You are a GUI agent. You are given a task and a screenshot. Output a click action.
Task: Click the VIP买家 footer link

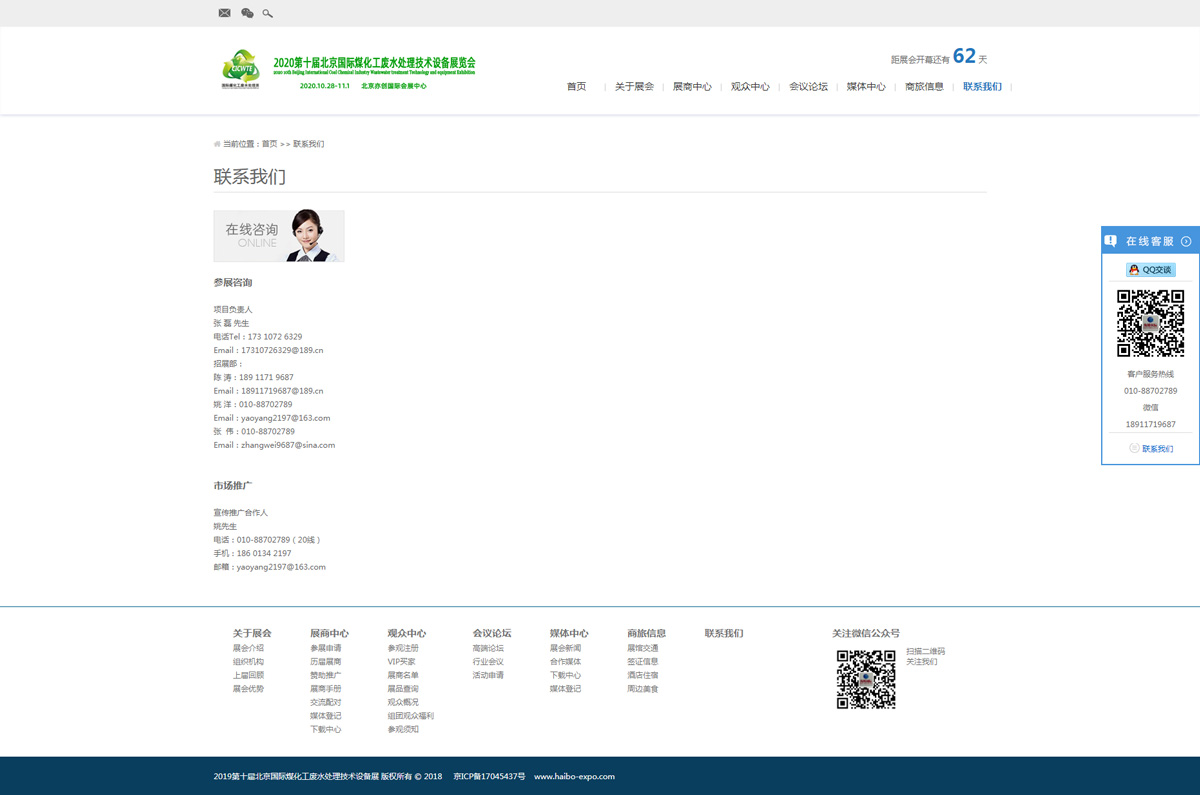pyautogui.click(x=401, y=662)
